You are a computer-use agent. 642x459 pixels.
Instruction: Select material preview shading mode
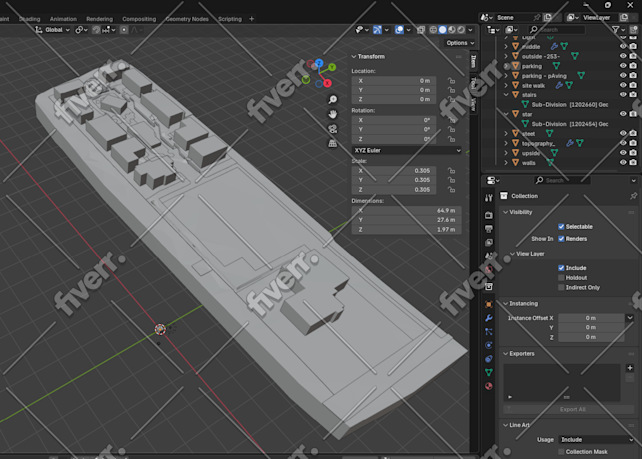(x=452, y=29)
